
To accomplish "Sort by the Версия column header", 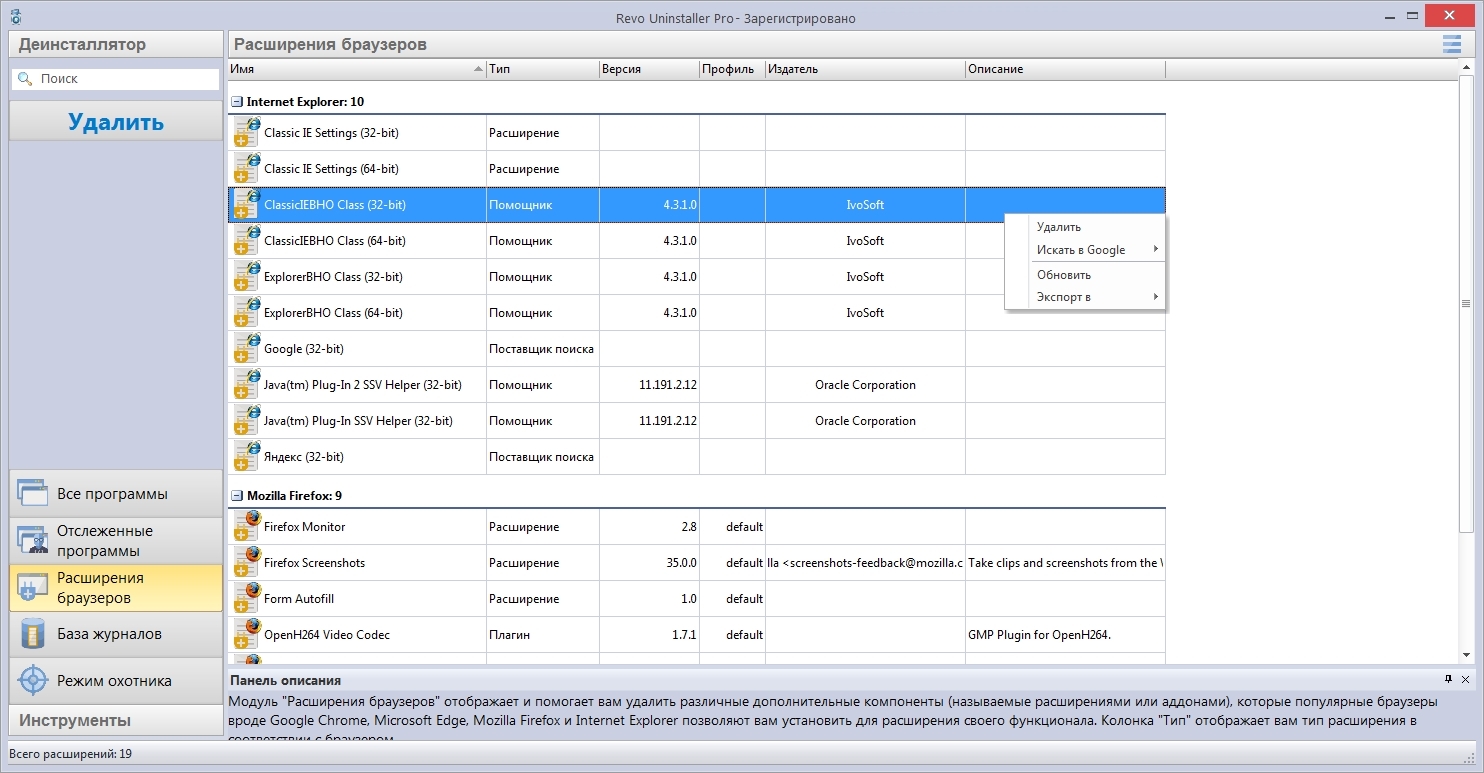I will [650, 69].
